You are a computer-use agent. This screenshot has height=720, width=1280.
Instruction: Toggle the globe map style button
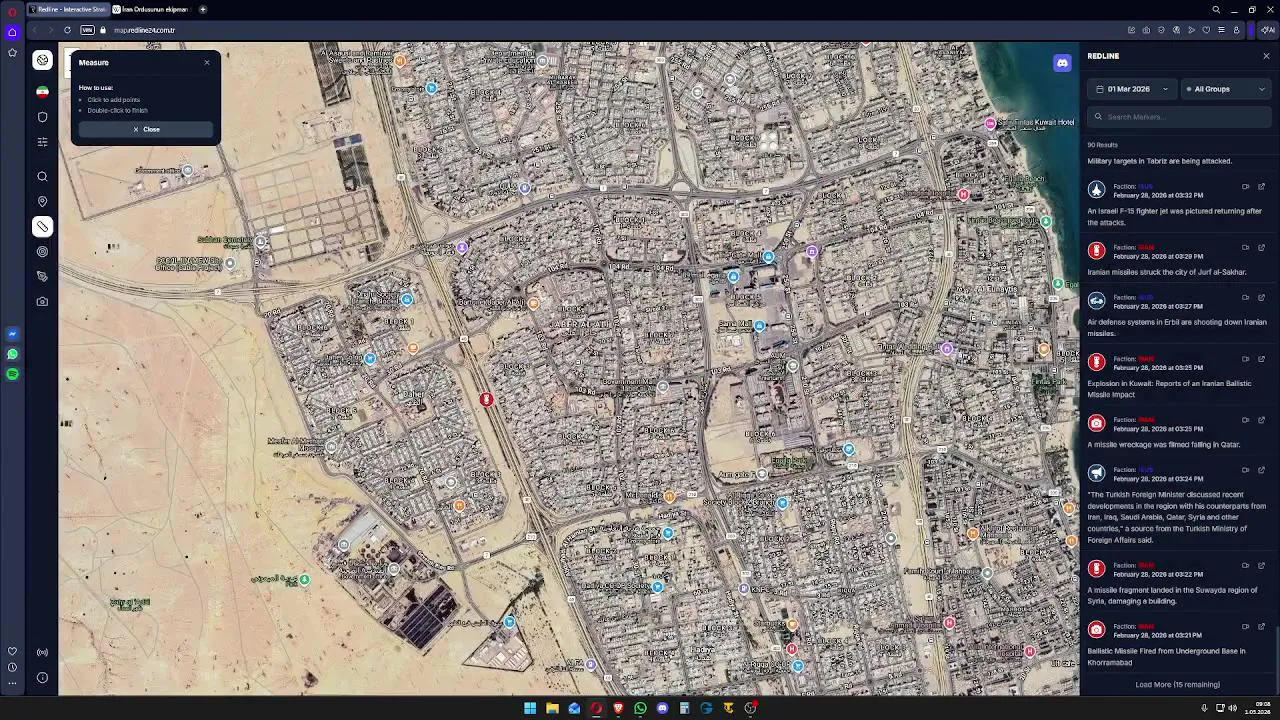pyautogui.click(x=42, y=61)
